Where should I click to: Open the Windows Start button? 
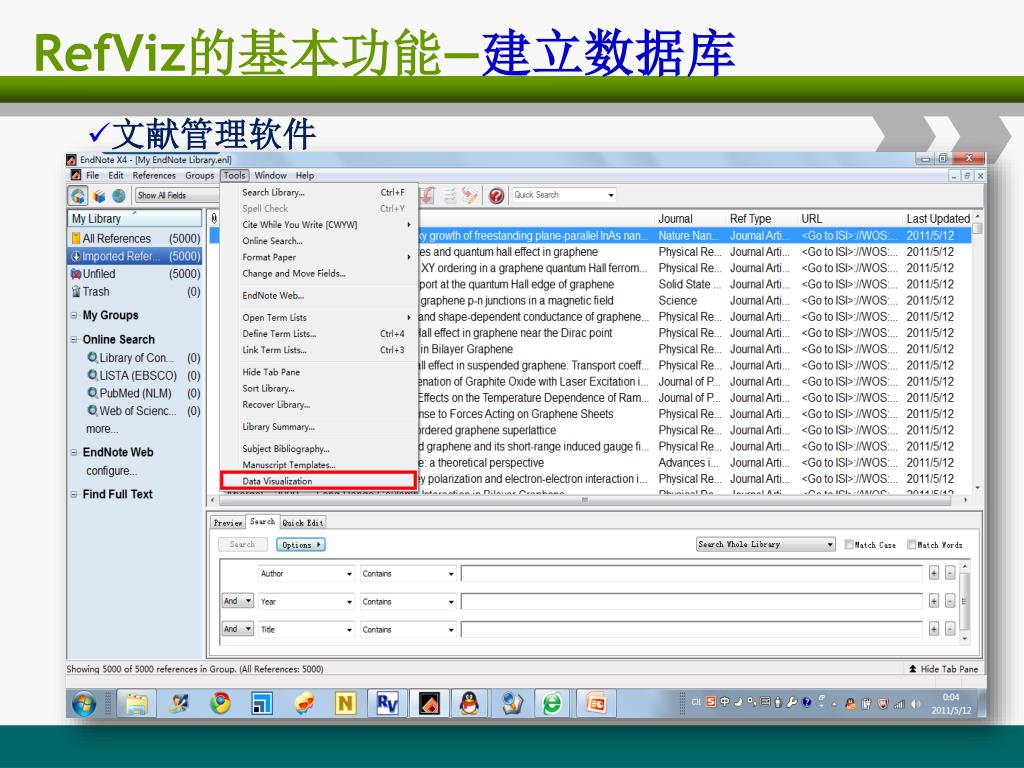pyautogui.click(x=84, y=704)
